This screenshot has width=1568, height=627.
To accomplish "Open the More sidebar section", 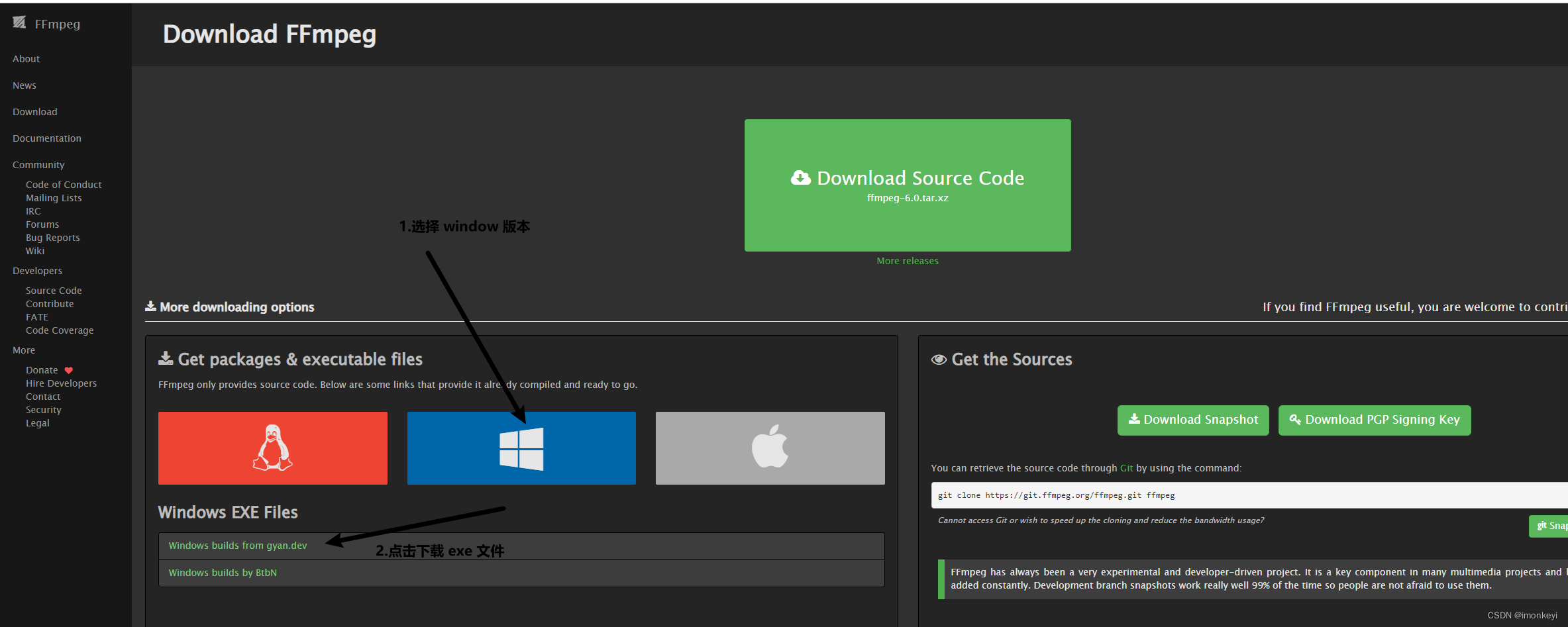I will (24, 350).
